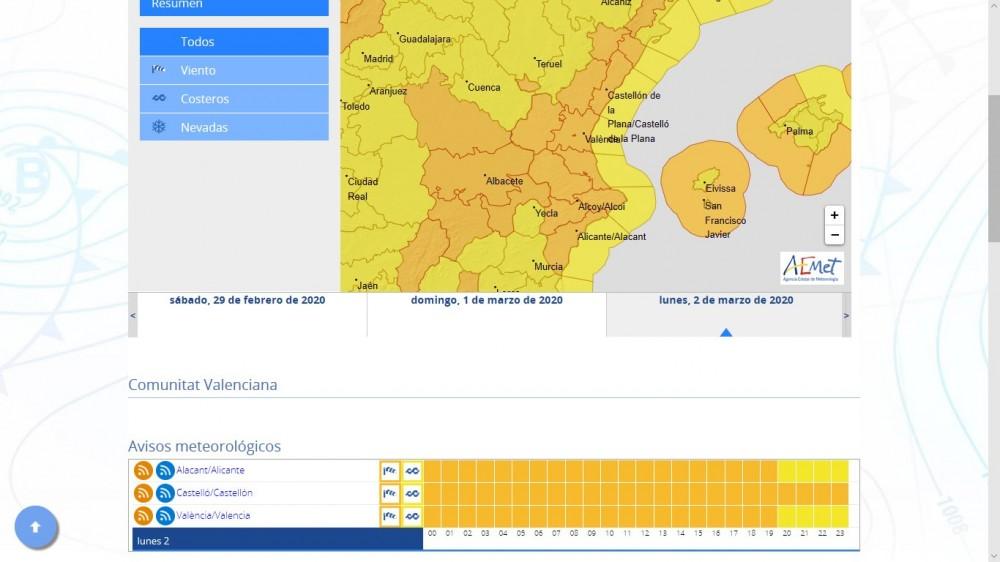The height and width of the screenshot is (562, 1000).
Task: Select Todos warnings filter
Action: [234, 42]
